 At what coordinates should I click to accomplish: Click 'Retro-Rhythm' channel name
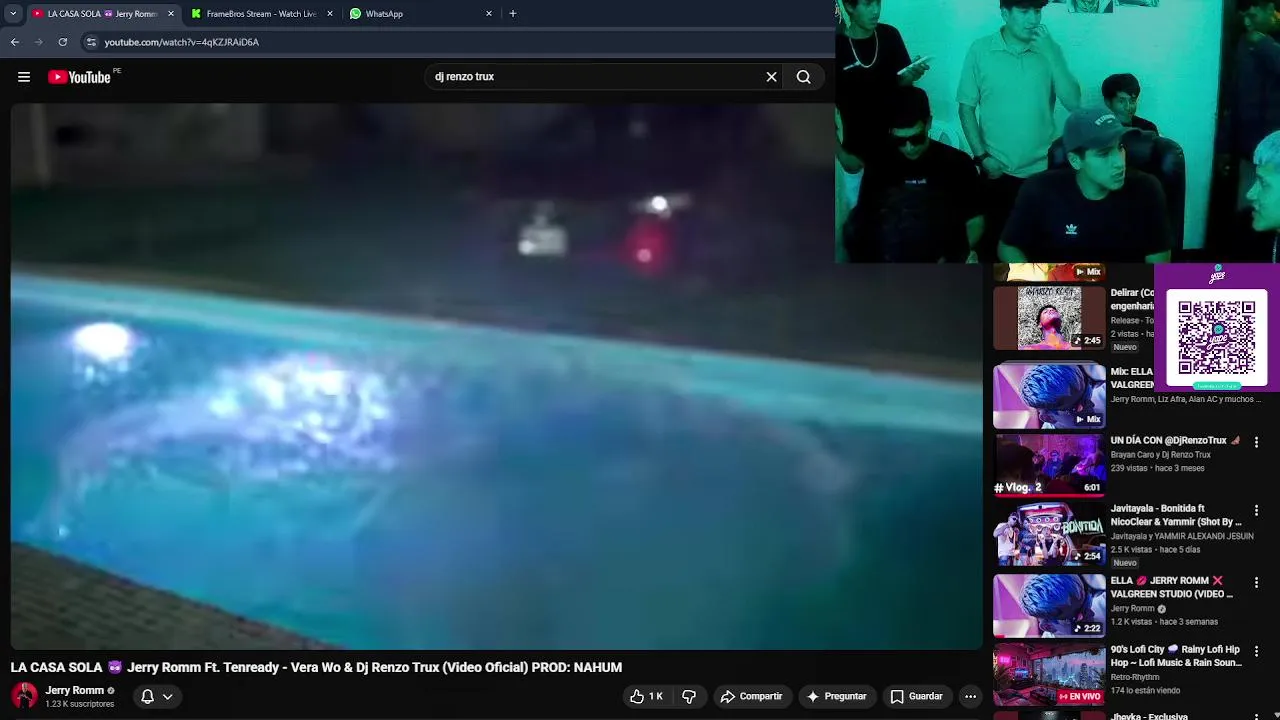click(1135, 677)
